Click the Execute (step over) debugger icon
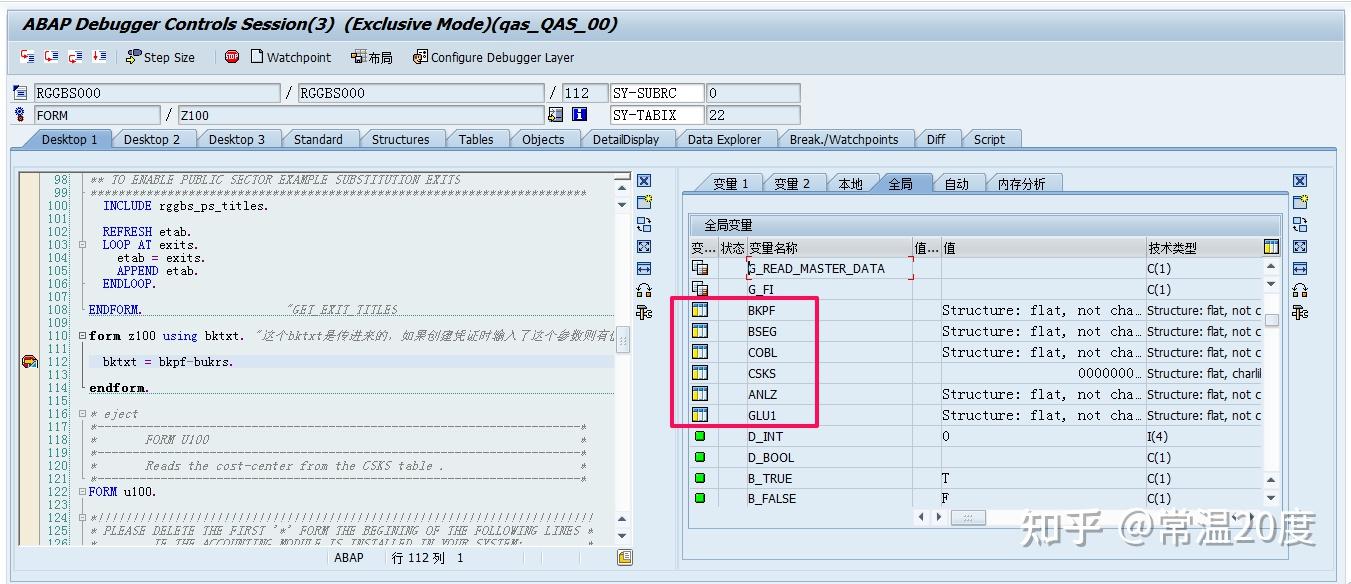This screenshot has height=584, width=1351. tap(52, 57)
